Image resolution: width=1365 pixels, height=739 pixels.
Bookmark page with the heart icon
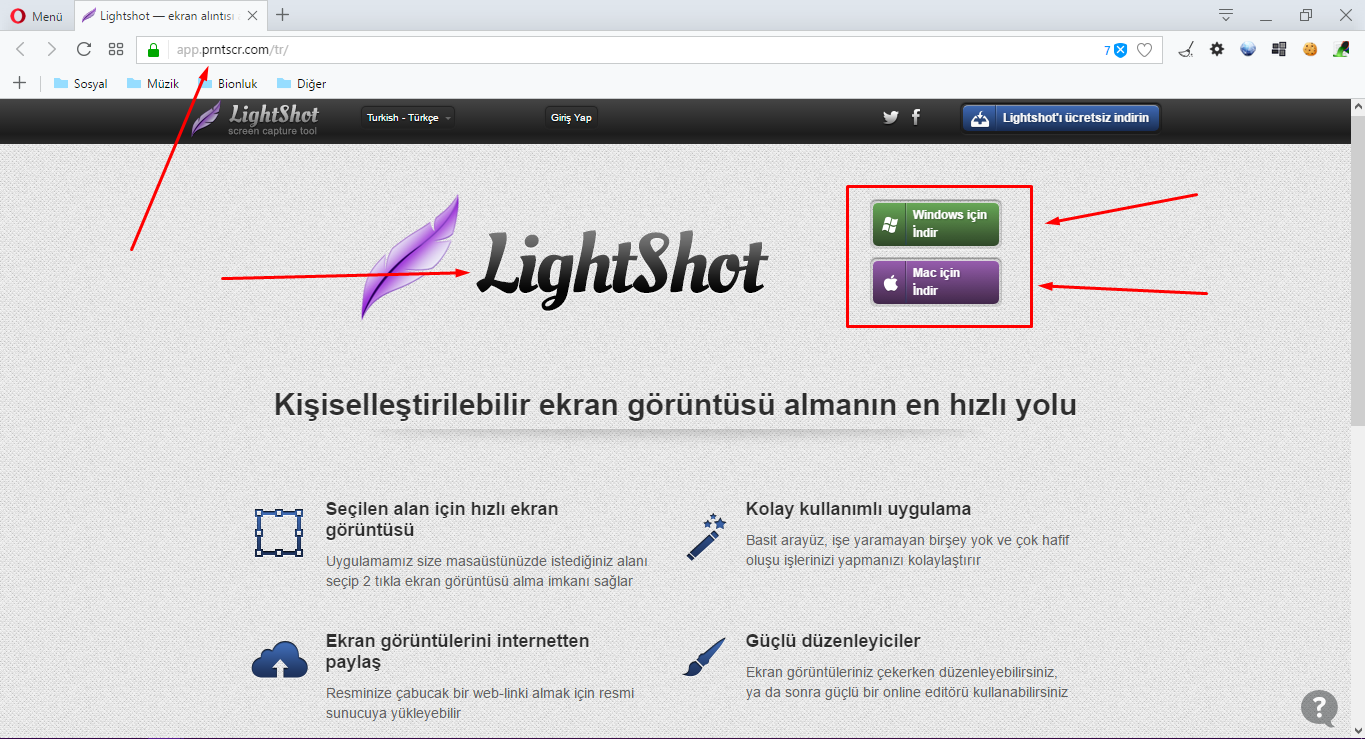tap(1145, 50)
